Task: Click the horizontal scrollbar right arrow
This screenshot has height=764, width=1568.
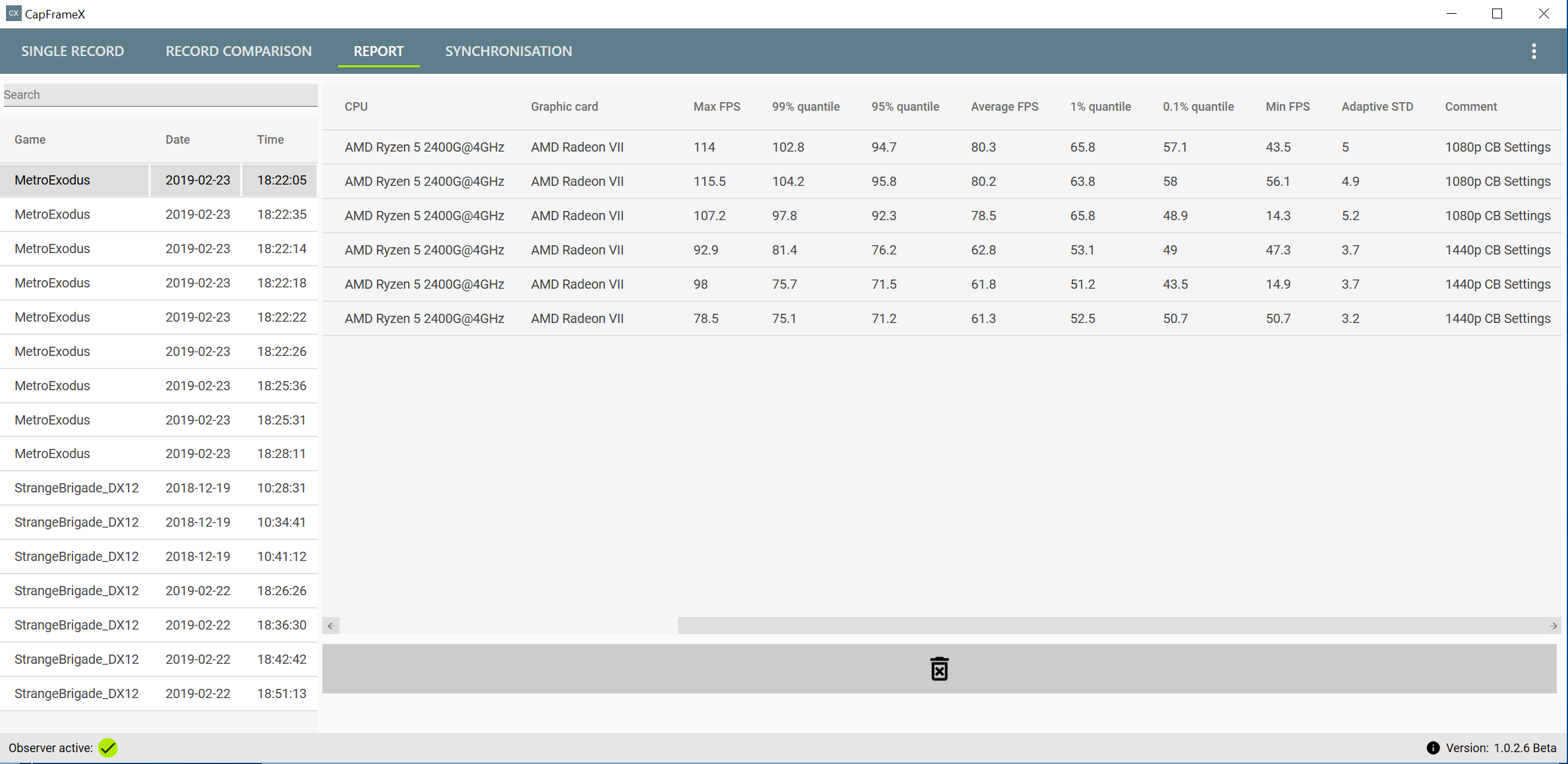Action: click(x=1553, y=626)
